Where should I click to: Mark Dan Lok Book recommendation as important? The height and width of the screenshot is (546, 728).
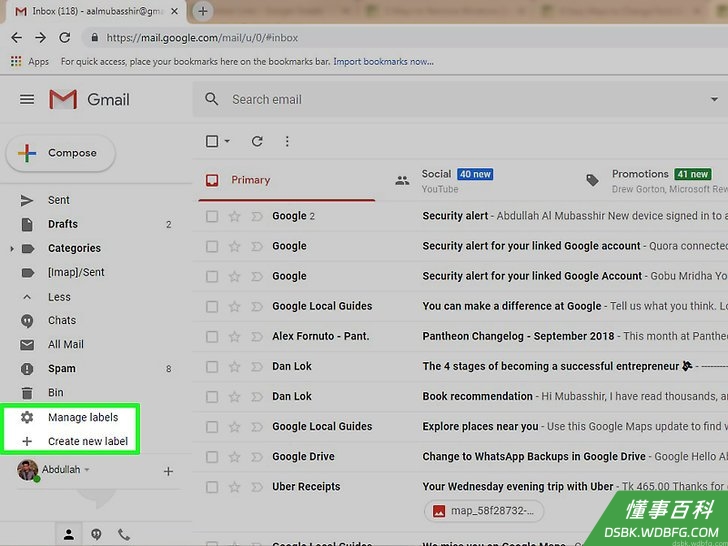257,397
